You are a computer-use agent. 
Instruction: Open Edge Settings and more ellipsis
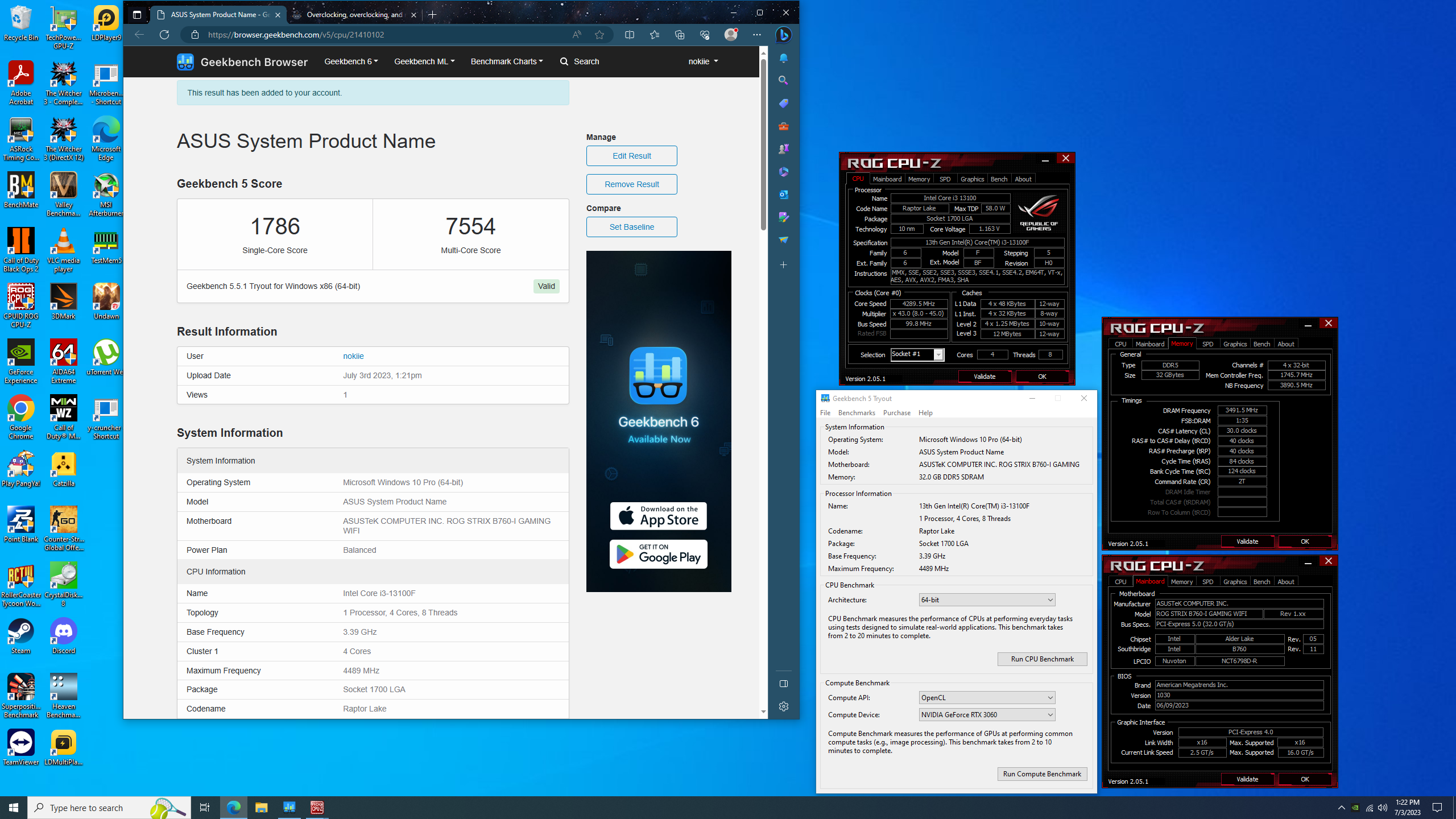pyautogui.click(x=756, y=35)
